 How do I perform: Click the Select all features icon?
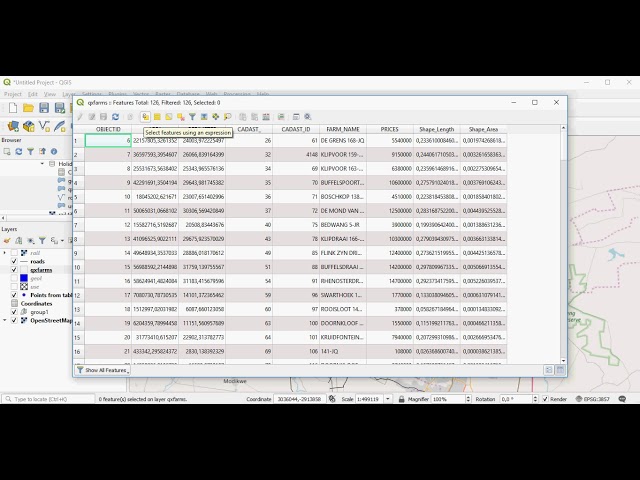click(157, 117)
